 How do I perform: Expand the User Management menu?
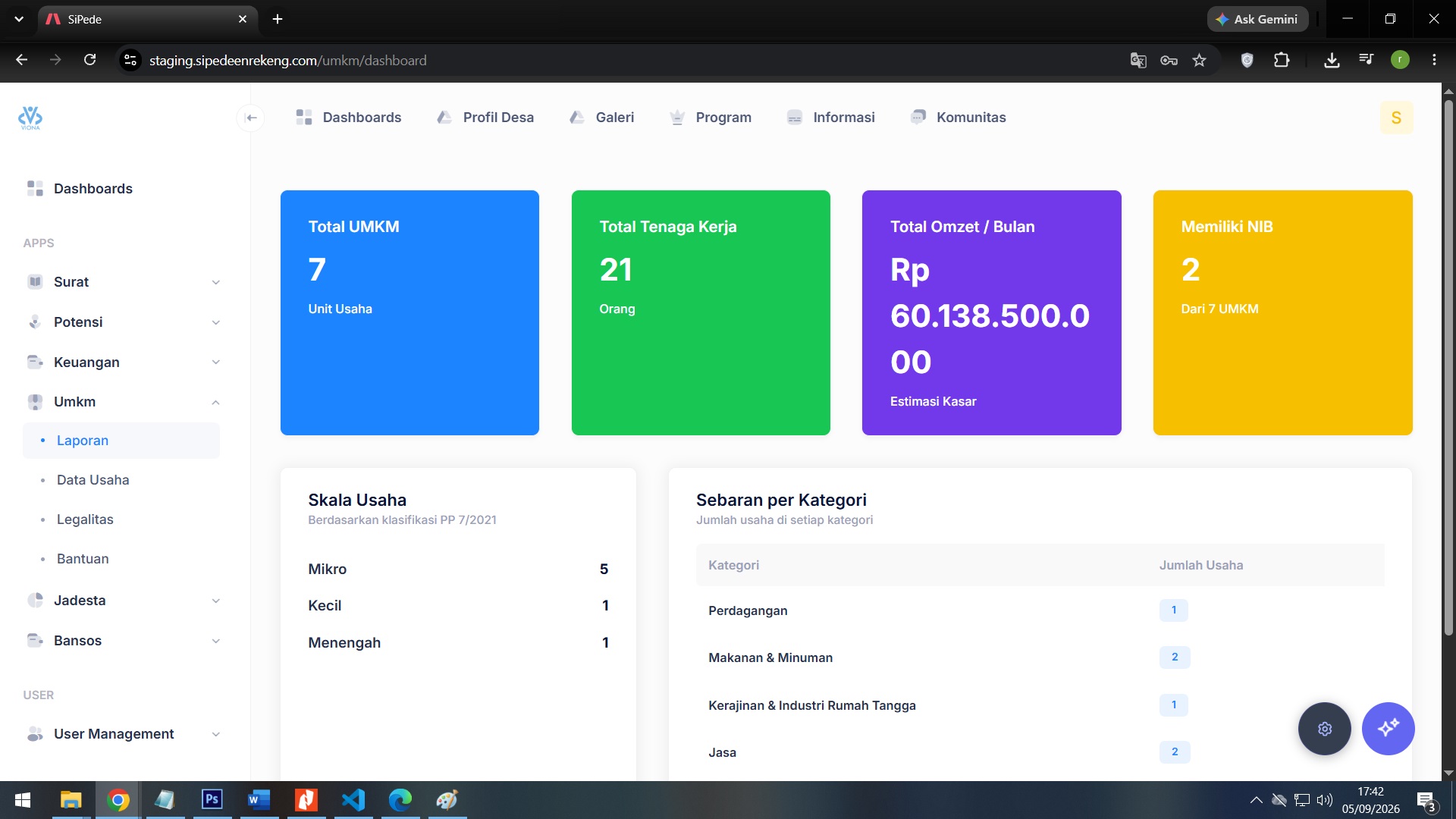click(123, 734)
